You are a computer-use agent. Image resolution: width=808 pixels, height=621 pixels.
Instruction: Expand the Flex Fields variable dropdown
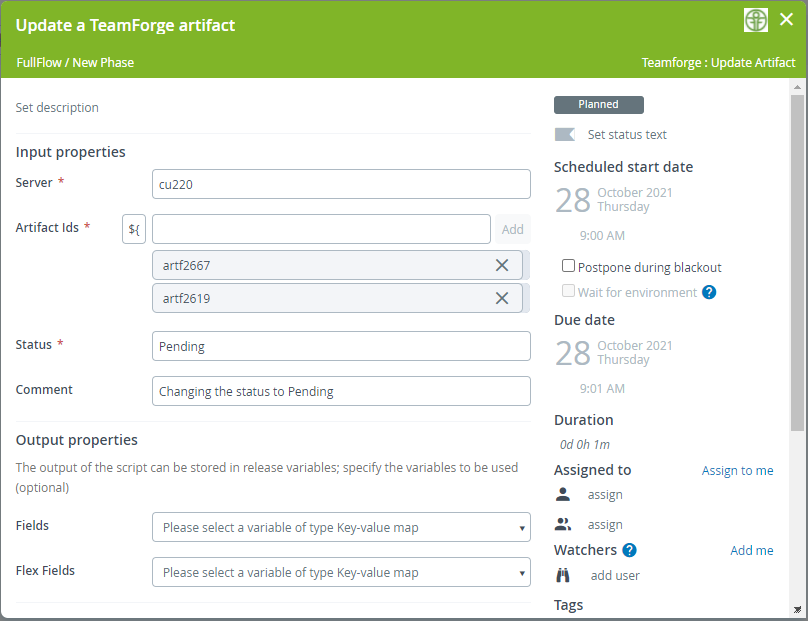coord(341,572)
